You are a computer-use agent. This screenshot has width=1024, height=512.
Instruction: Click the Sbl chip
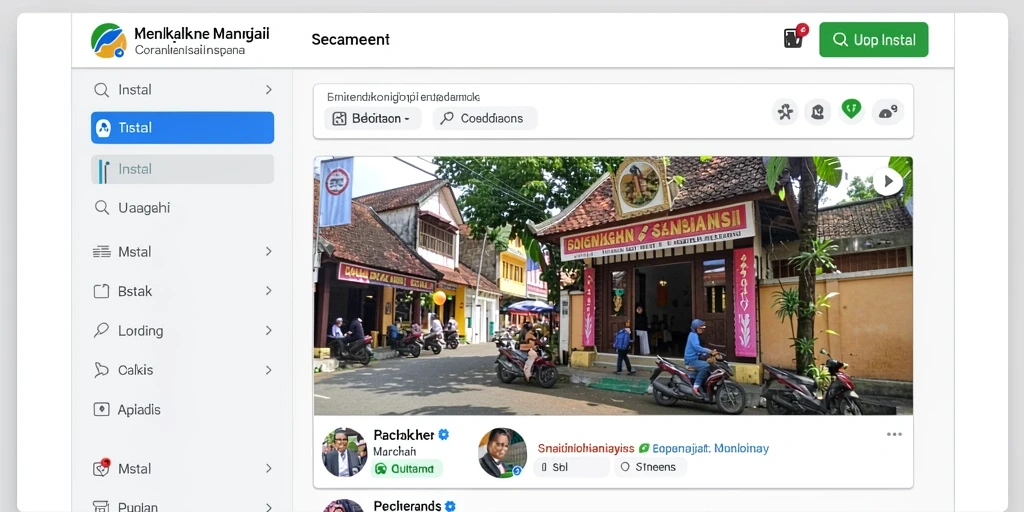click(x=571, y=467)
